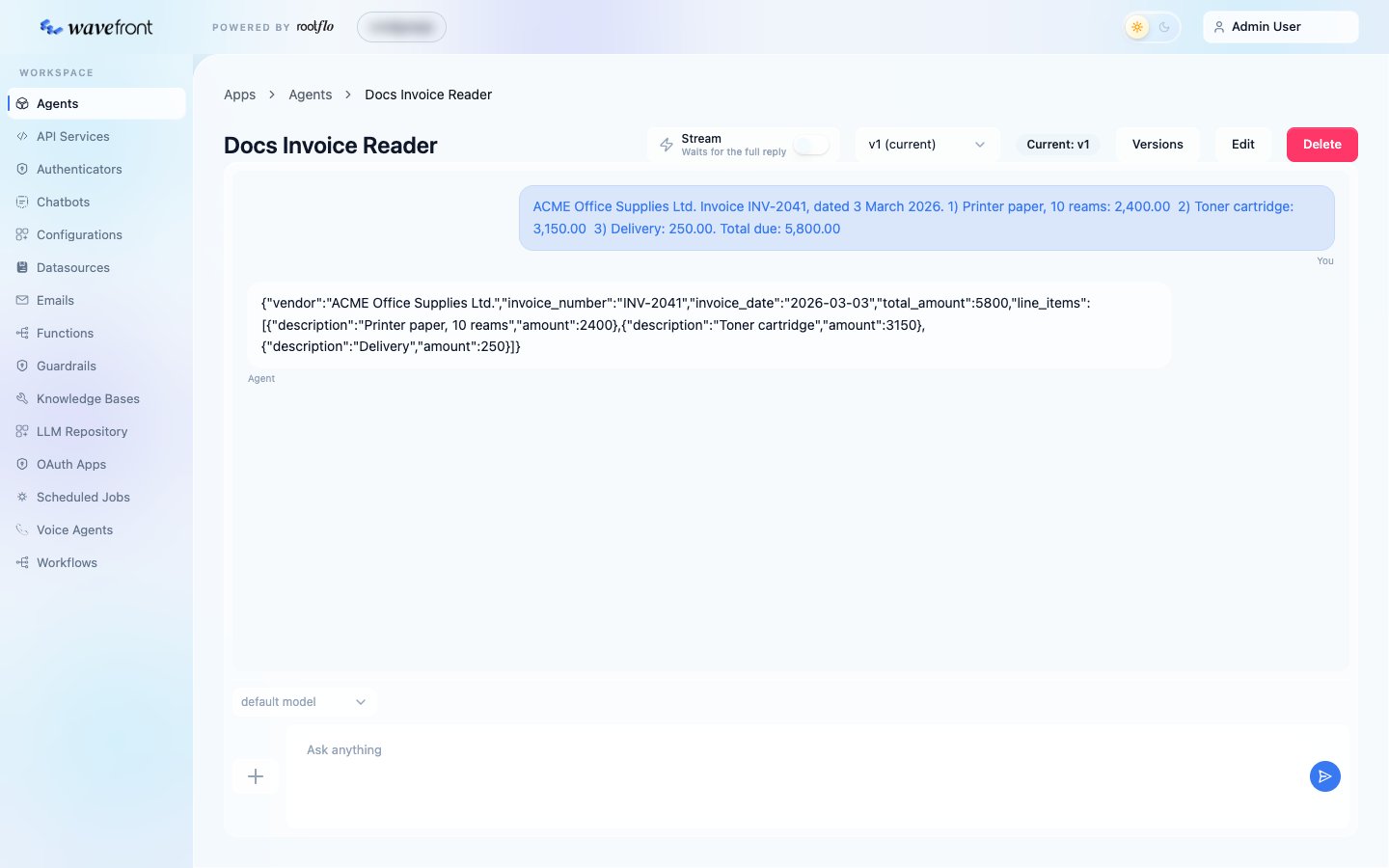Click the agent JSON response message
The height and width of the screenshot is (868, 1389).
coord(709,325)
